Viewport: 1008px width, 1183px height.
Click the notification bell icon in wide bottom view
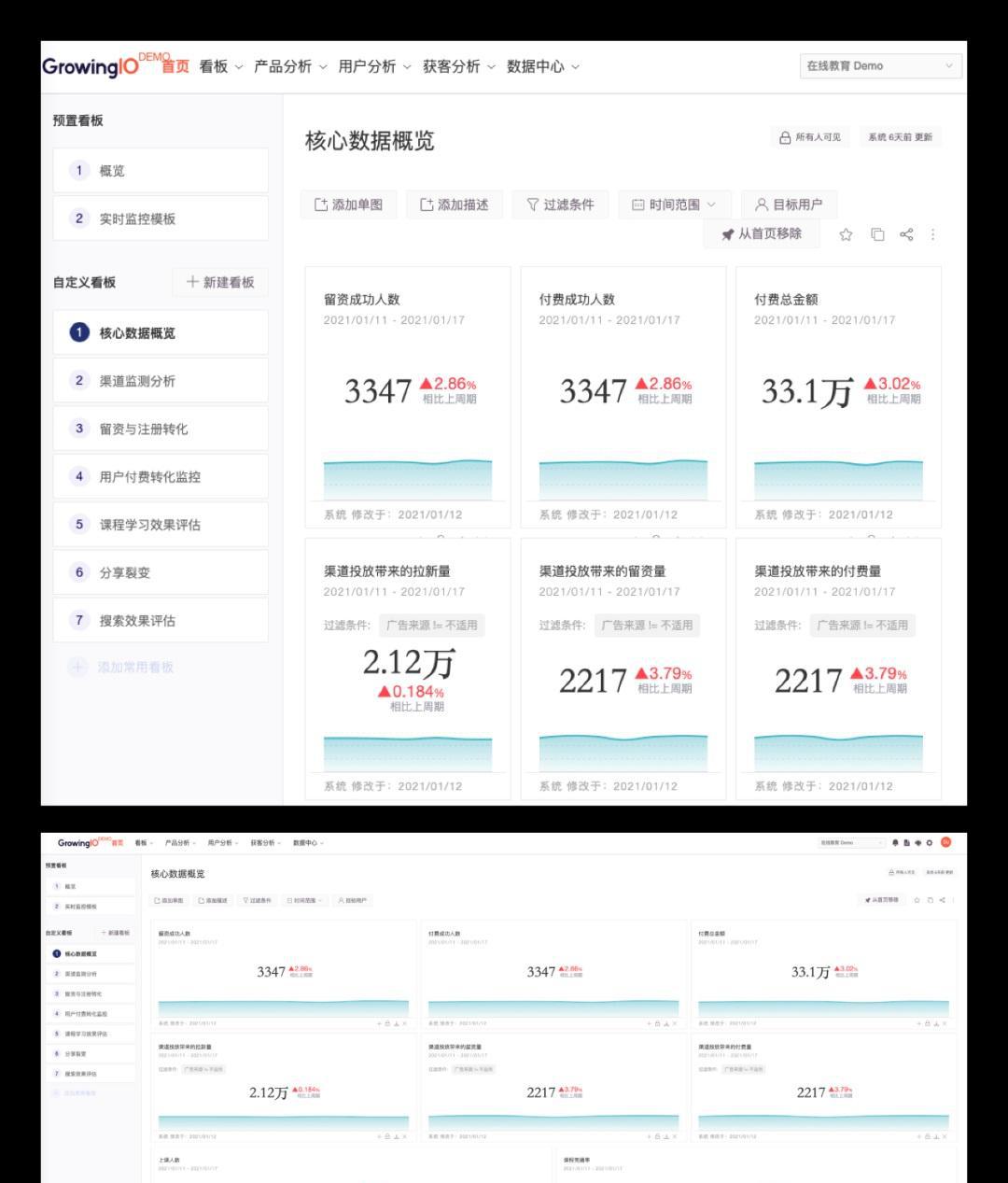tap(895, 842)
